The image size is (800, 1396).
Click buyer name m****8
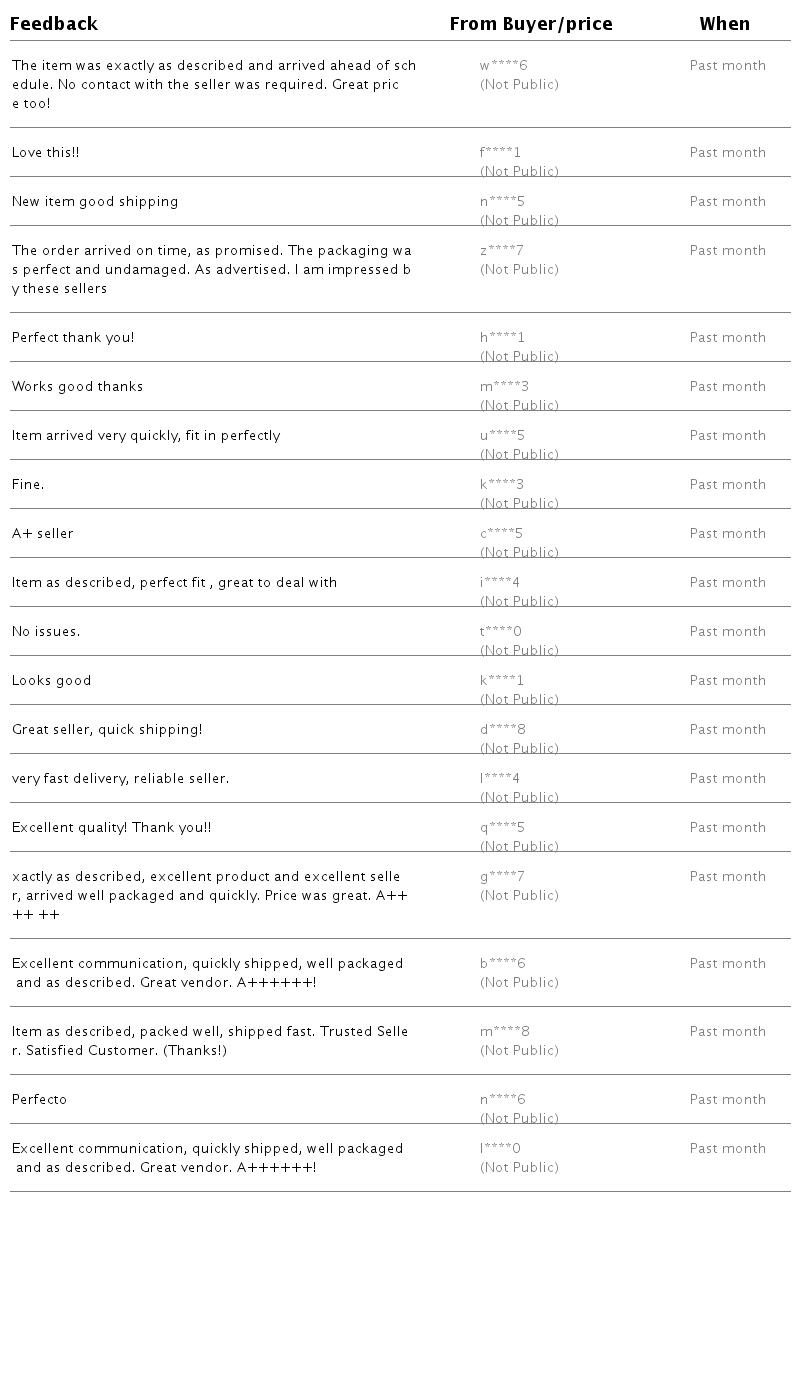504,1032
